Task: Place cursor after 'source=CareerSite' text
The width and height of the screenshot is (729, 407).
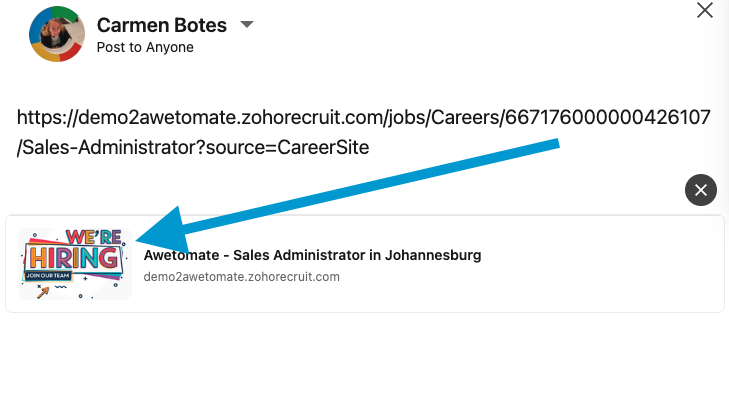Action: pyautogui.click(x=371, y=148)
